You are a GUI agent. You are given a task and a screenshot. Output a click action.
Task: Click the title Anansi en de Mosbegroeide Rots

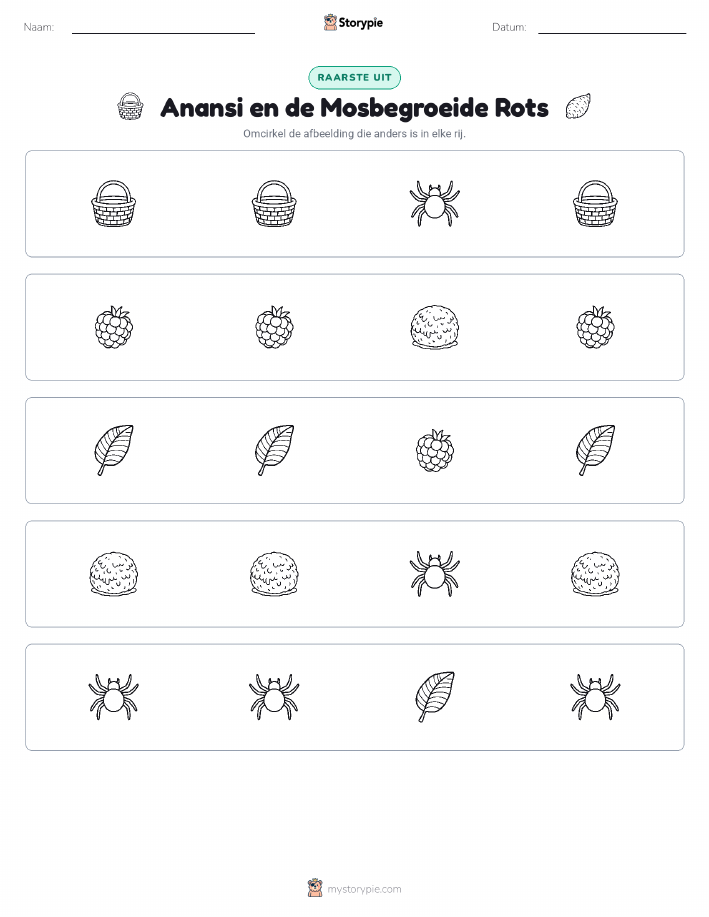click(354, 108)
